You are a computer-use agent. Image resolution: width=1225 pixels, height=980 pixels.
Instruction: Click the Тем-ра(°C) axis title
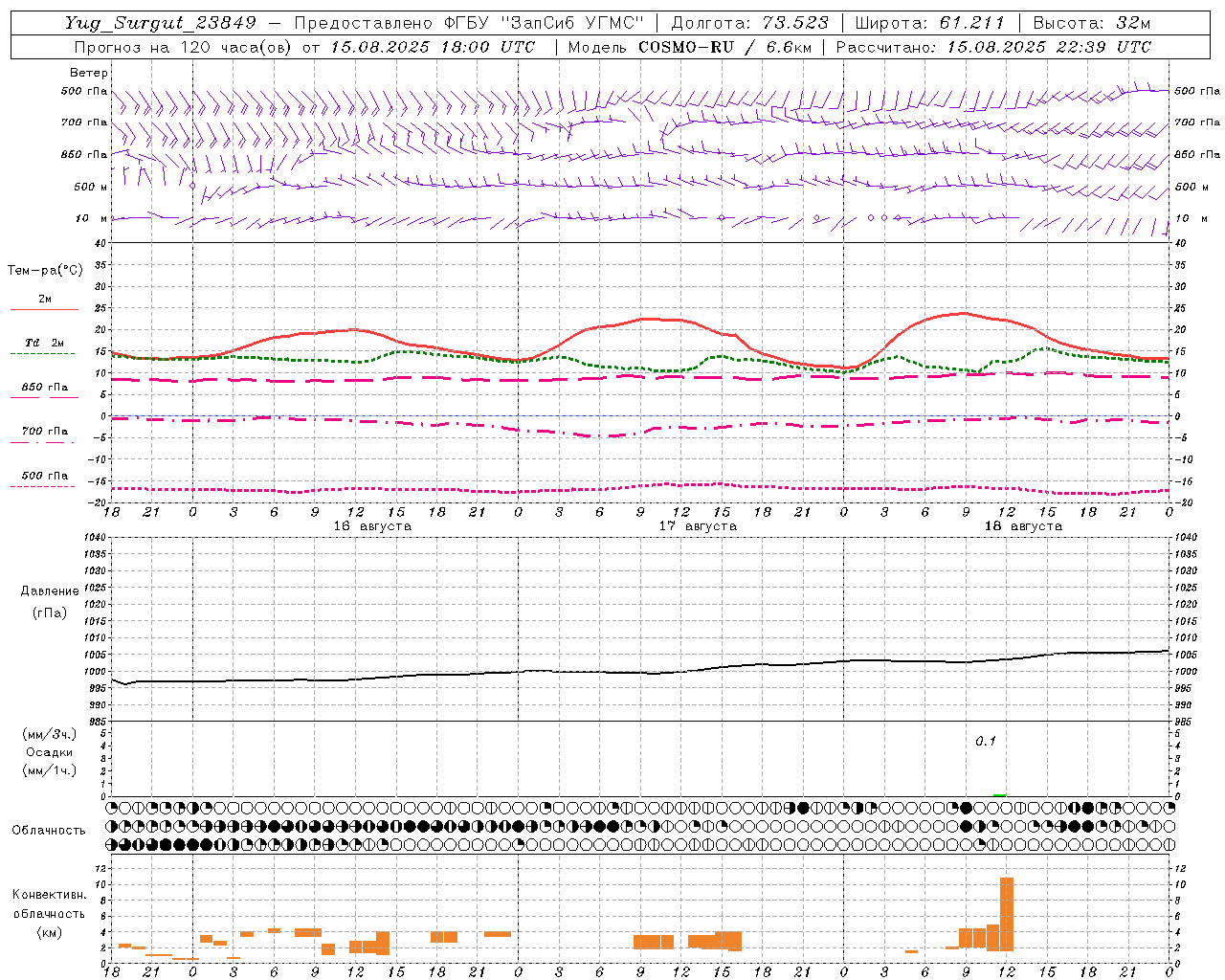pos(45,271)
